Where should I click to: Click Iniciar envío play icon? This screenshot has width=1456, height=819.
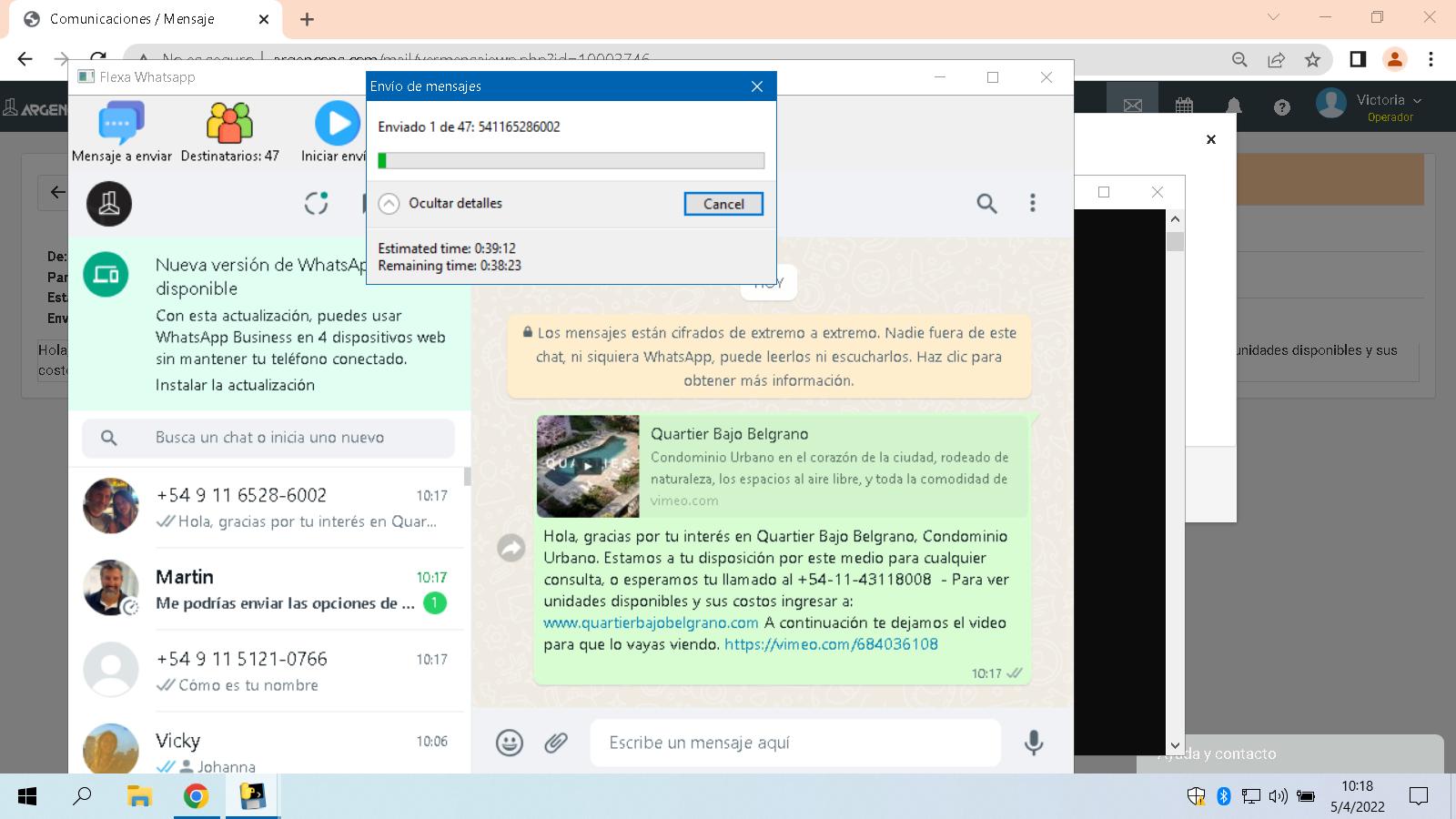pyautogui.click(x=337, y=124)
